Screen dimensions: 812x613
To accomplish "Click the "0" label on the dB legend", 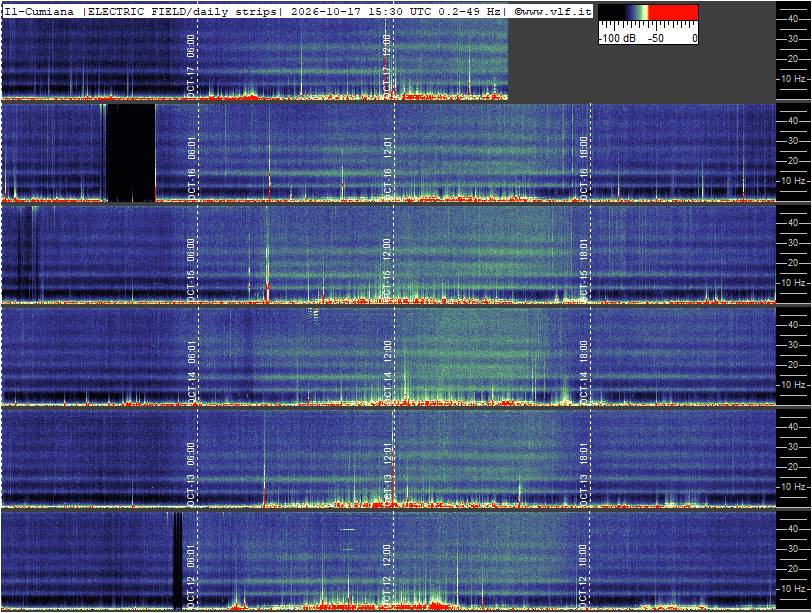I will 694,38.
